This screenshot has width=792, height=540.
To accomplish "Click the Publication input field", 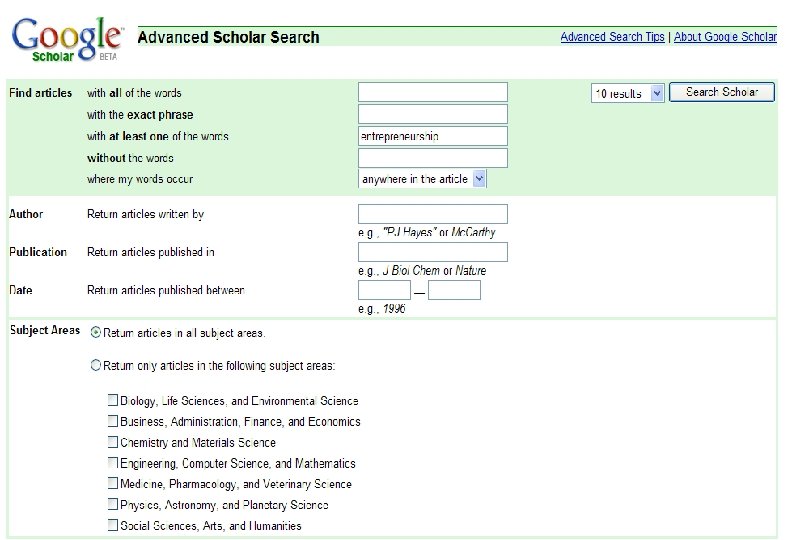I will (433, 252).
